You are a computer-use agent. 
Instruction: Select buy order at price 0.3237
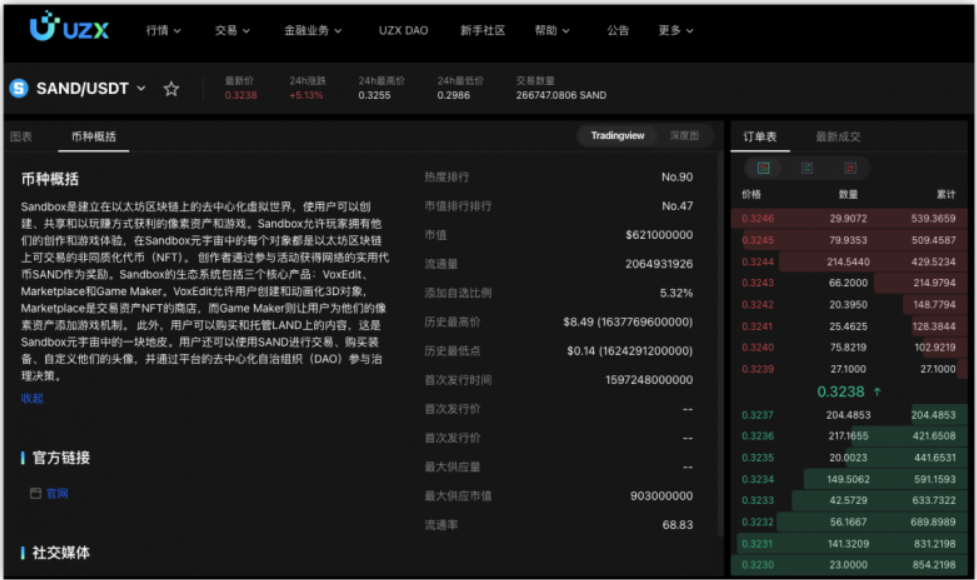849,415
